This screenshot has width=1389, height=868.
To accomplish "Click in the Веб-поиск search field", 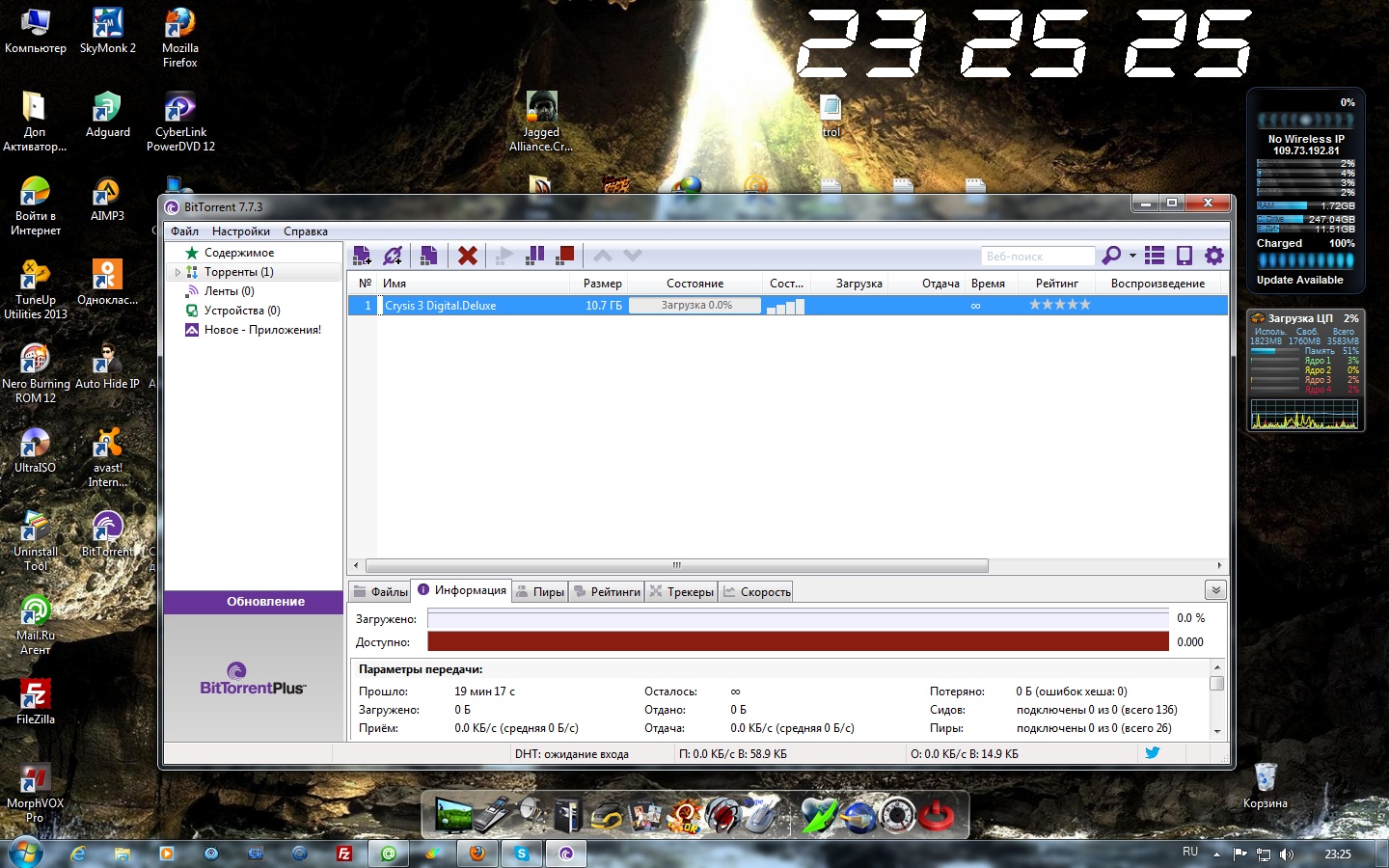I will click(1038, 257).
